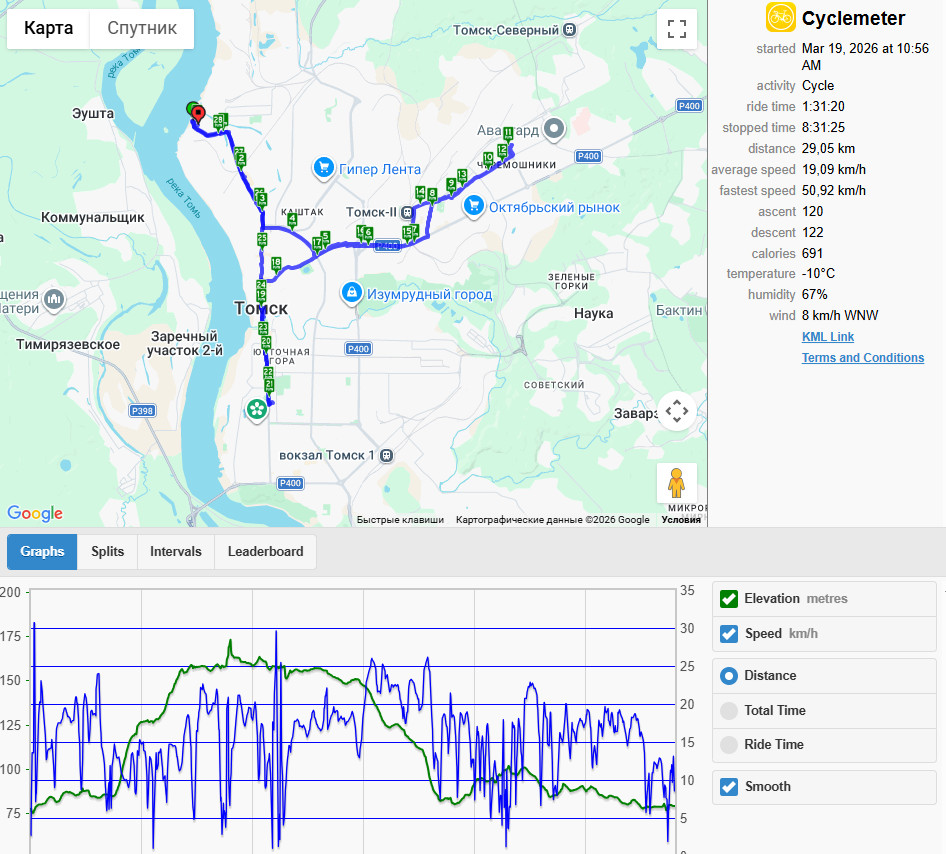Click the wind value 8 km/h WNW

coord(840,316)
